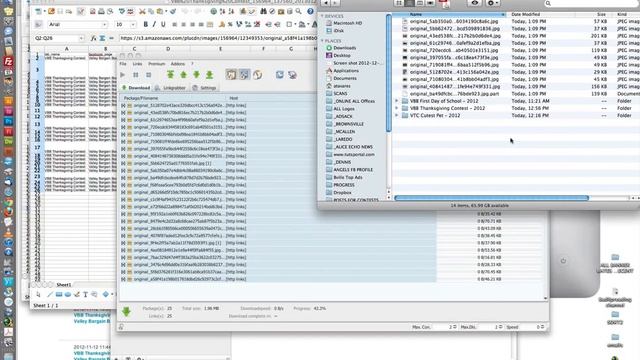Viewport: 640px width, 360px height.
Task: Collapse the DEVICES sidebar section
Action: (x=322, y=16)
